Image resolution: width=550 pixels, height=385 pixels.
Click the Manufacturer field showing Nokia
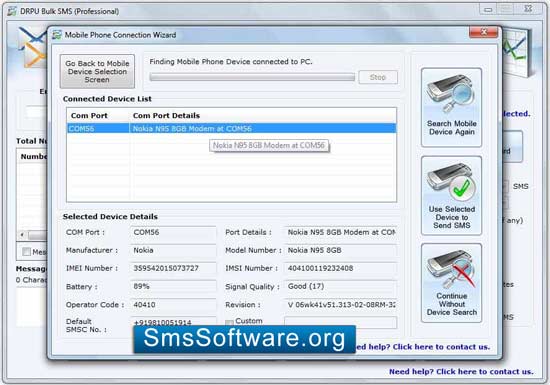(173, 250)
